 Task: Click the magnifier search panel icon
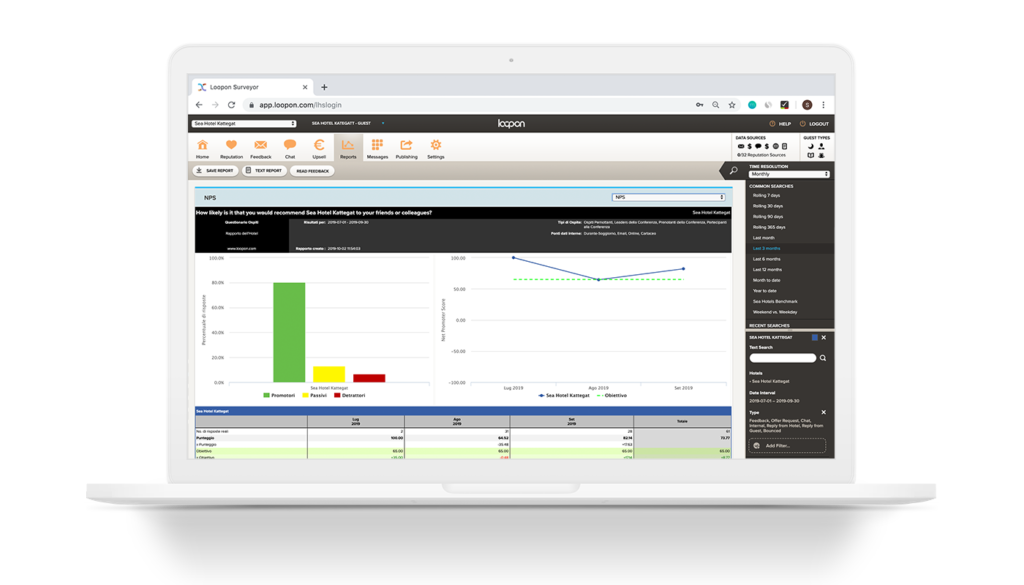(734, 171)
